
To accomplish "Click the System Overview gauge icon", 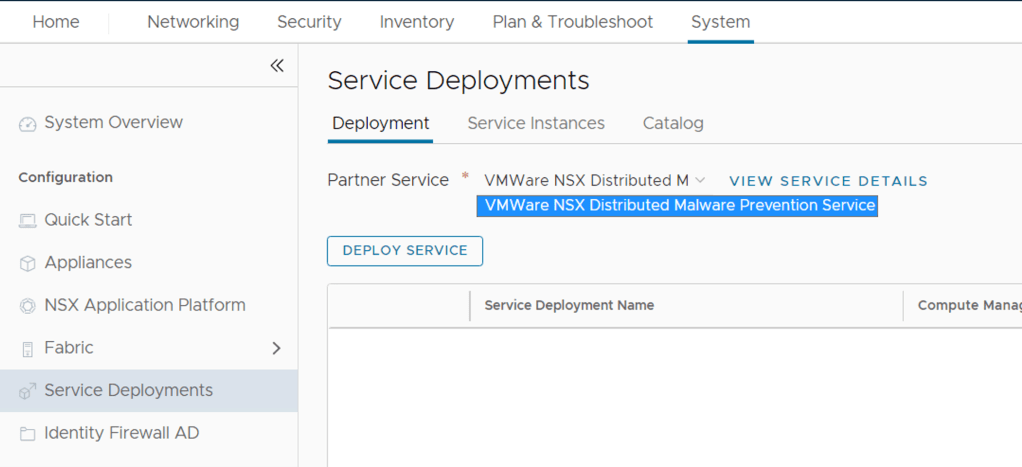I will tap(27, 124).
